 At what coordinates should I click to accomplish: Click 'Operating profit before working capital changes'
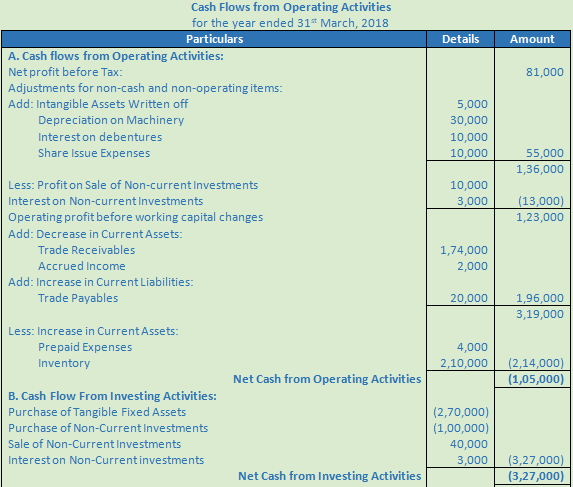pos(136,217)
